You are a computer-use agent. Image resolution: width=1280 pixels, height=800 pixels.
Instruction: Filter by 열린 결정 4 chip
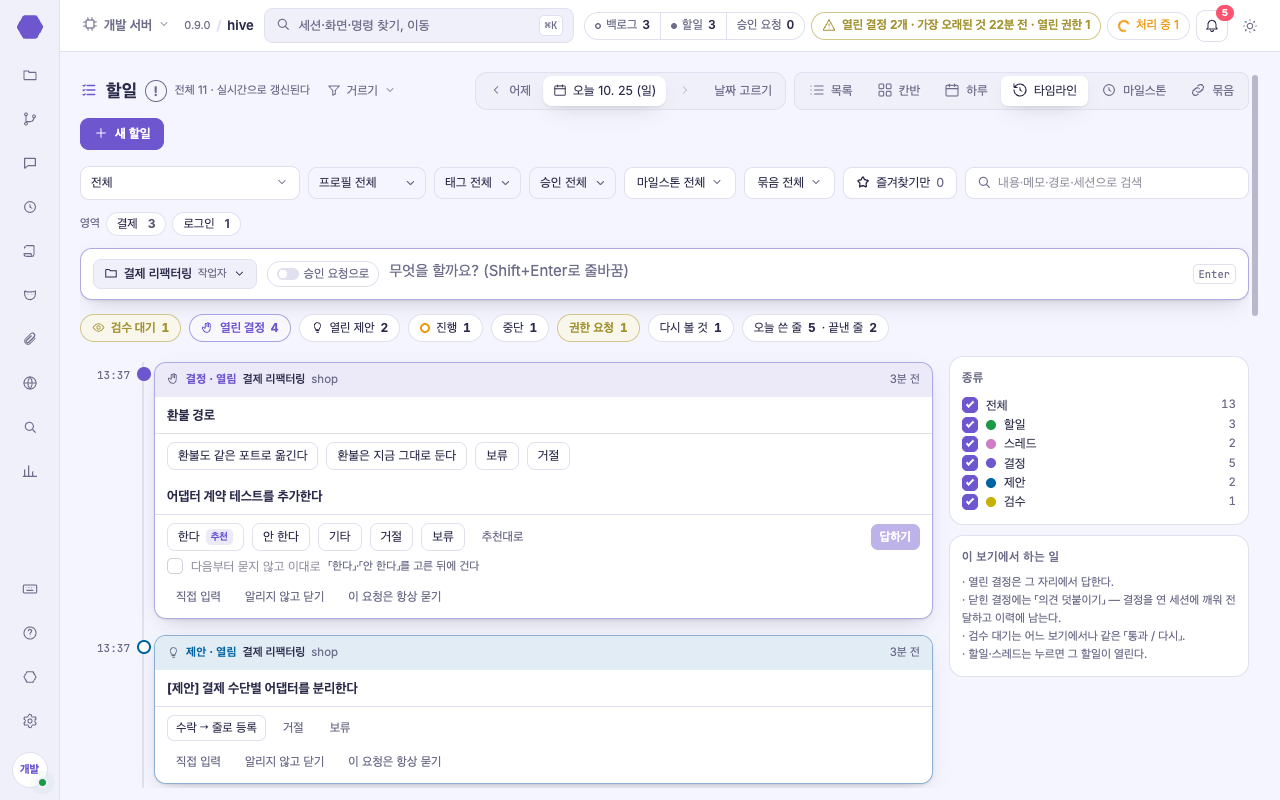click(x=240, y=328)
